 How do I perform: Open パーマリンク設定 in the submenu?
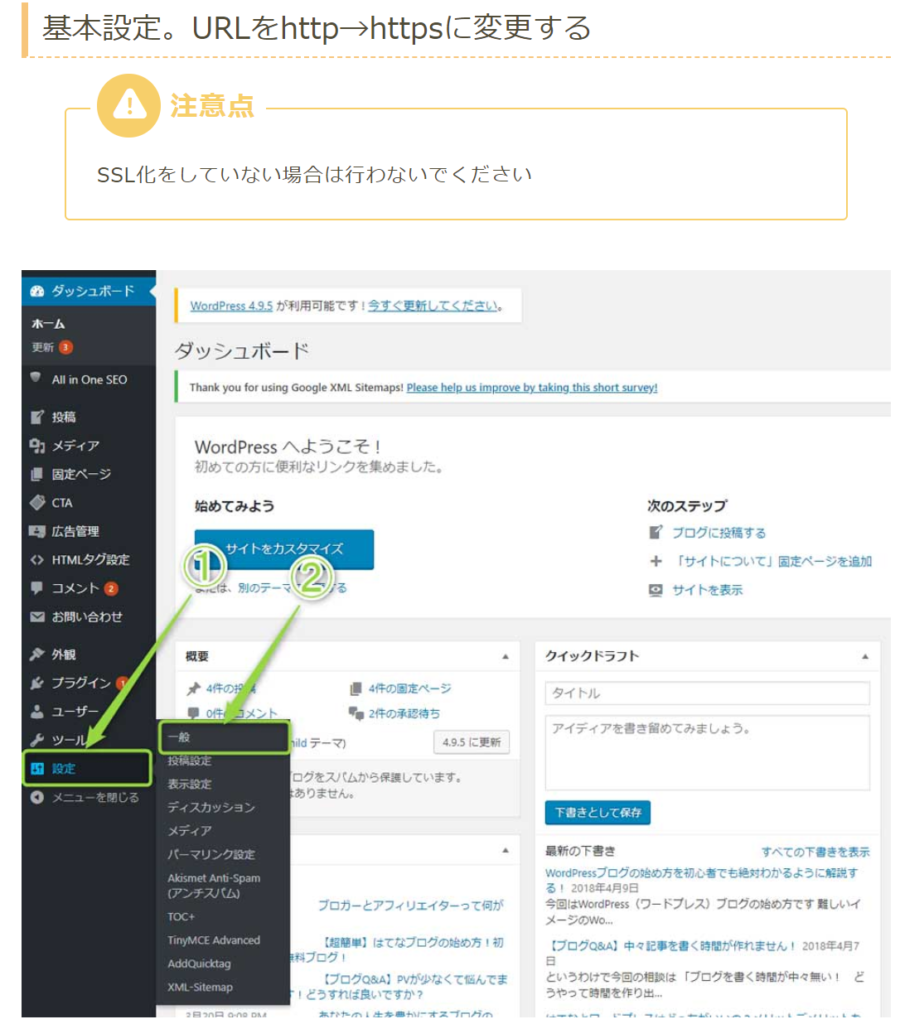(211, 854)
